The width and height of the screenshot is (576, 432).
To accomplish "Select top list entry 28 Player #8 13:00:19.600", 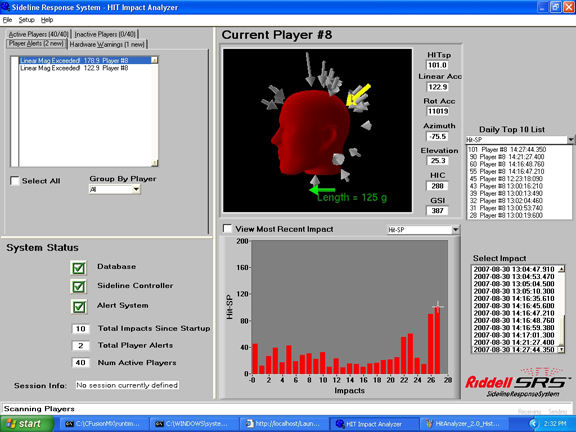I will [519, 216].
